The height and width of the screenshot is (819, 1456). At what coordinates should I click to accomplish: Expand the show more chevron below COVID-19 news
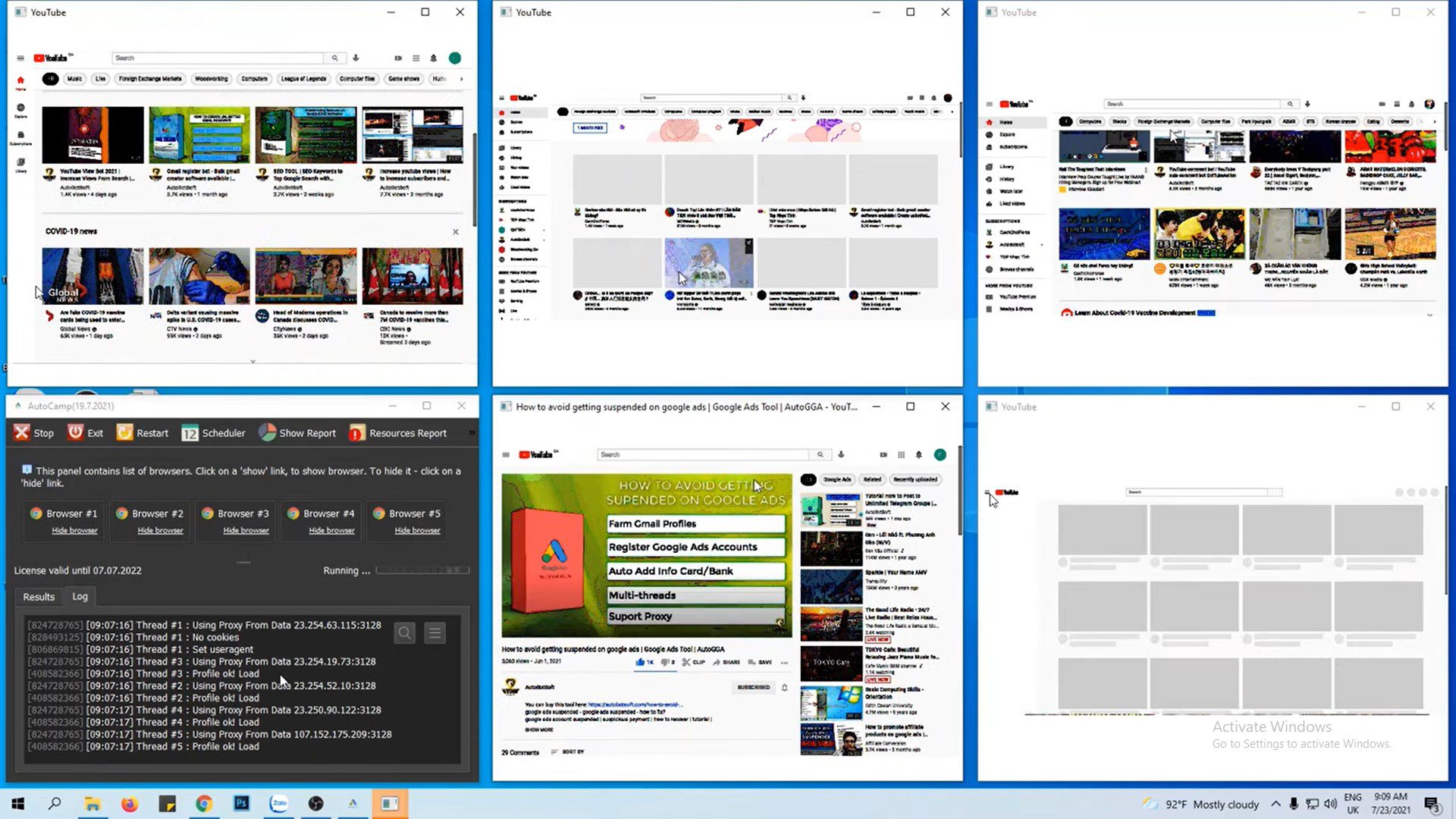point(253,362)
